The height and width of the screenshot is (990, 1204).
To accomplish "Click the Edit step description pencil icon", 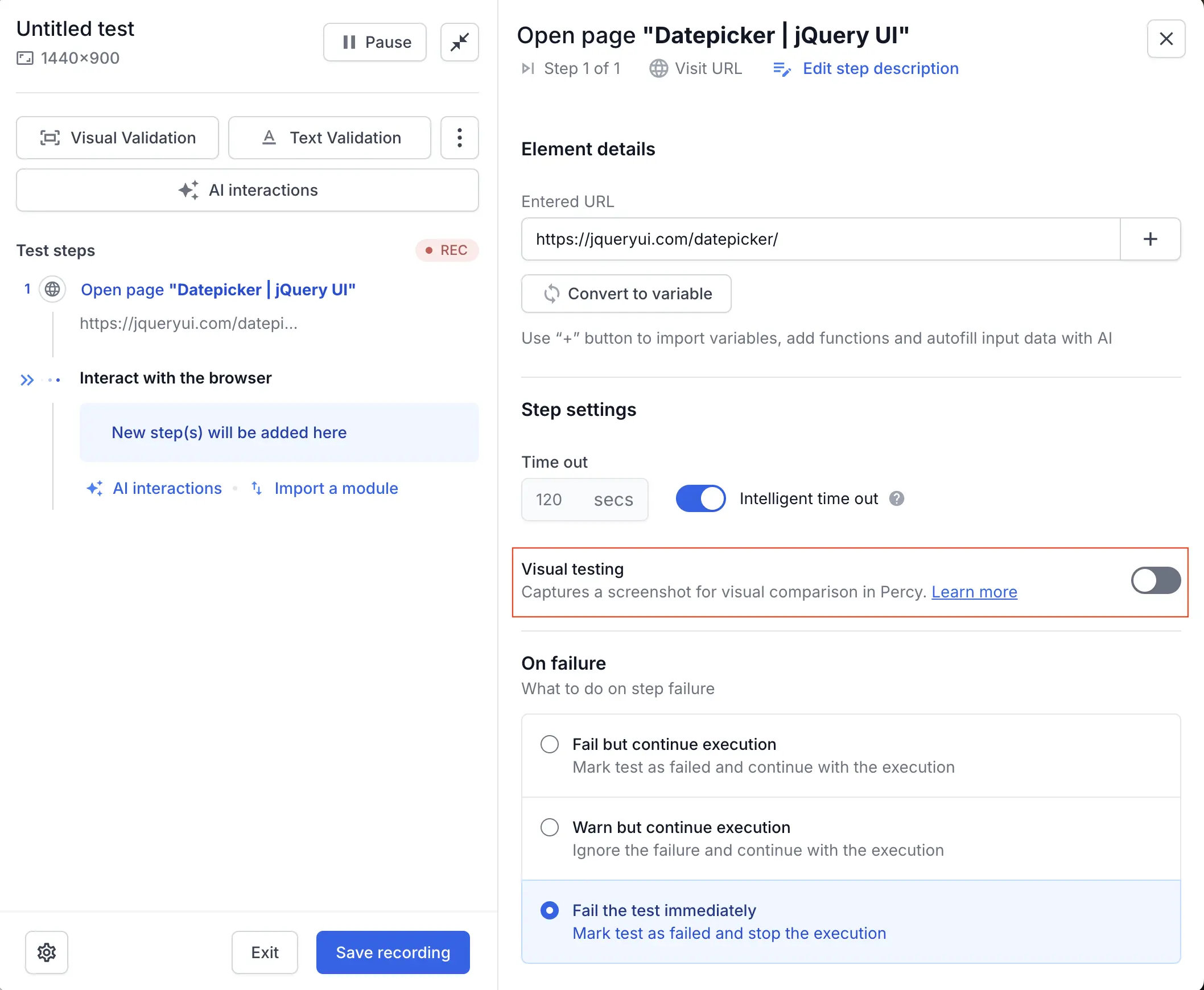I will pos(781,69).
